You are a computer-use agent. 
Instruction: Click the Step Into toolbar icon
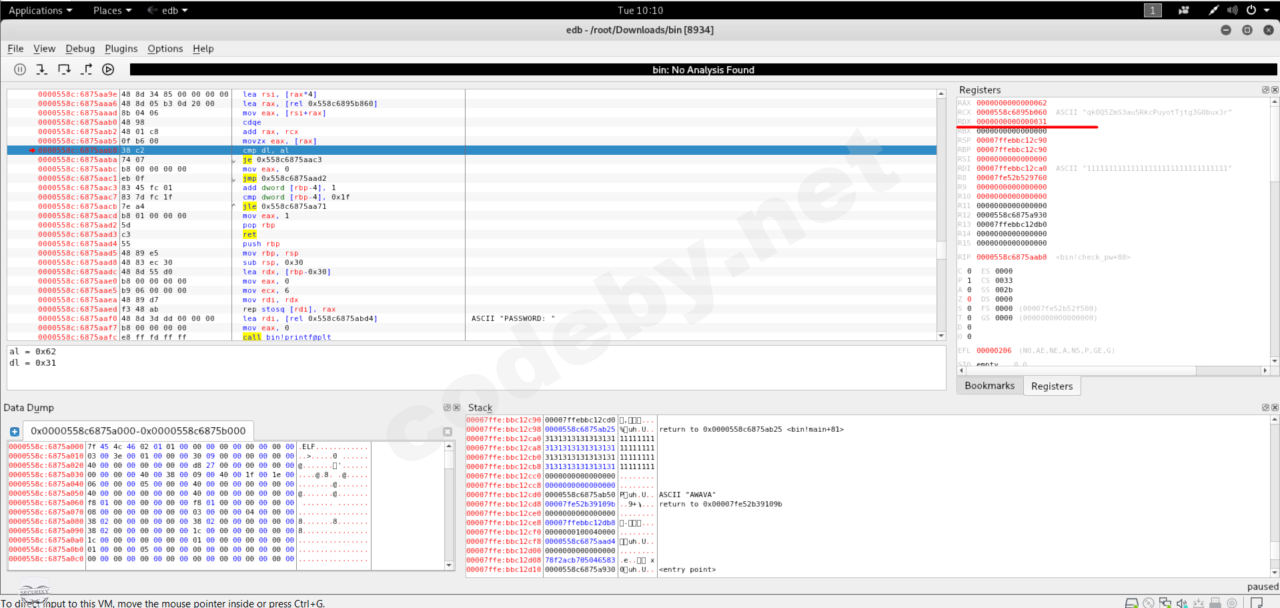(x=42, y=69)
